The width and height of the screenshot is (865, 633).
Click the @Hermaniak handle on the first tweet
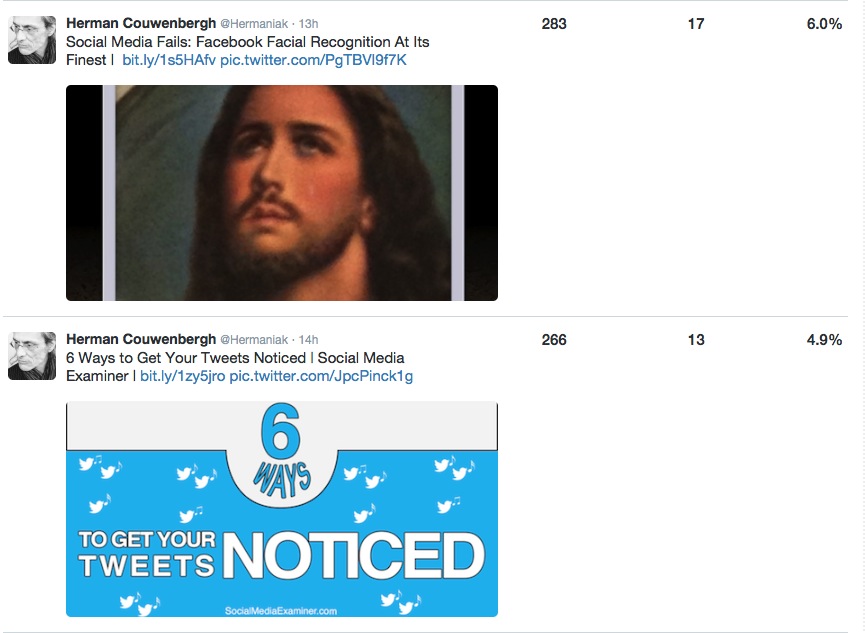[x=254, y=24]
